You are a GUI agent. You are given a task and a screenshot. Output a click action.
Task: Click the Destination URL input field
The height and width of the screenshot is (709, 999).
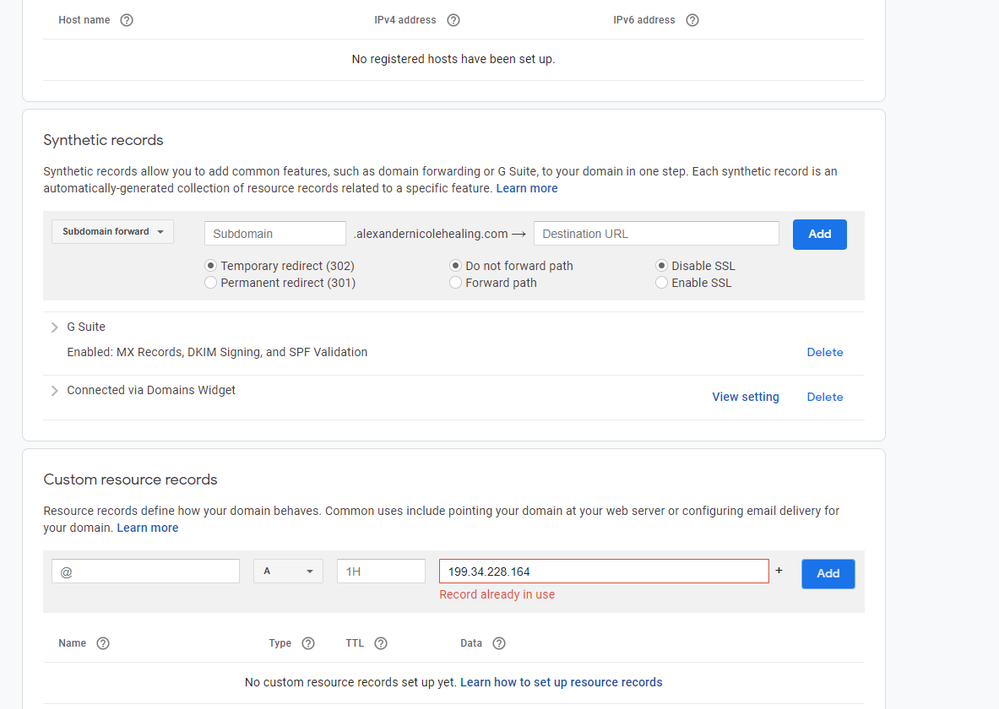pos(656,233)
